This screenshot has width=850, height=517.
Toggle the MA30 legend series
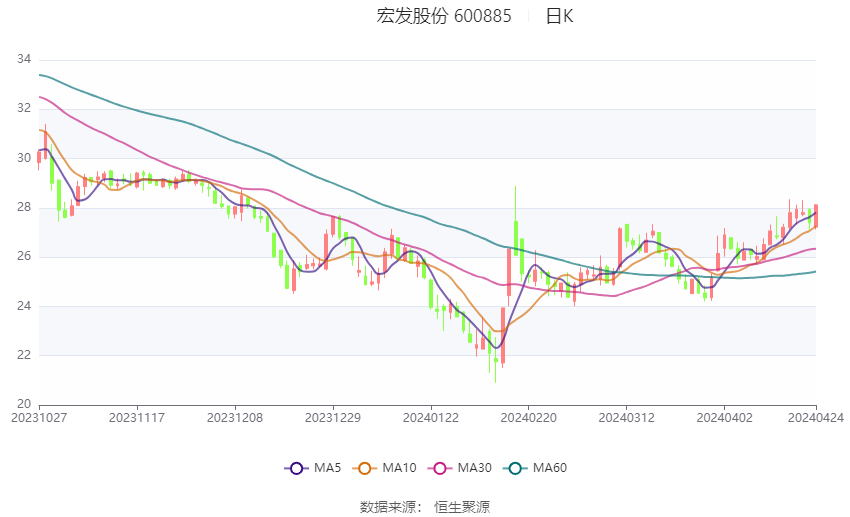460,468
